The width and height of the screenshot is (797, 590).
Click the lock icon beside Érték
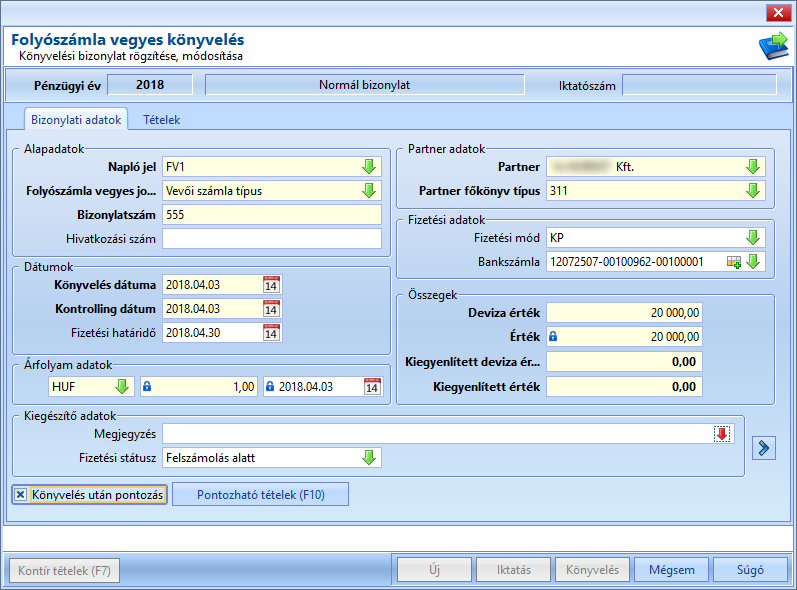point(553,336)
